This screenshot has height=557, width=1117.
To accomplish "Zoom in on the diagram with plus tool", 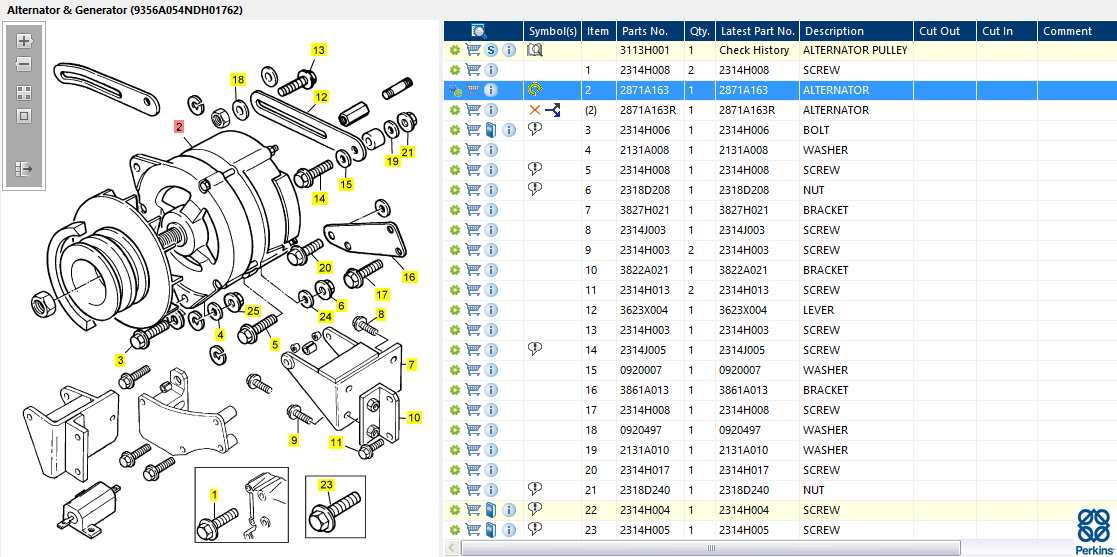I will (x=24, y=41).
